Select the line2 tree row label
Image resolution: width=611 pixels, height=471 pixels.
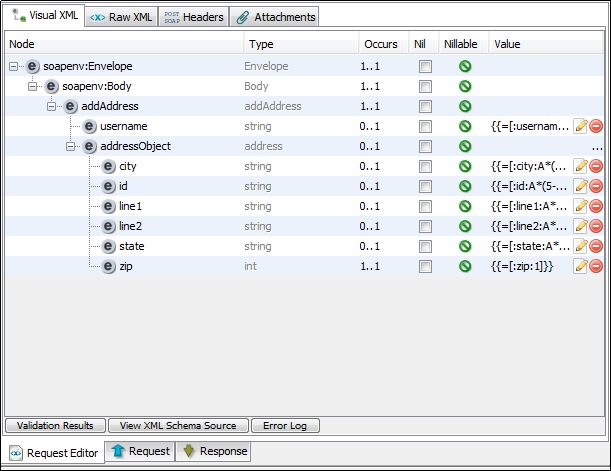131,226
